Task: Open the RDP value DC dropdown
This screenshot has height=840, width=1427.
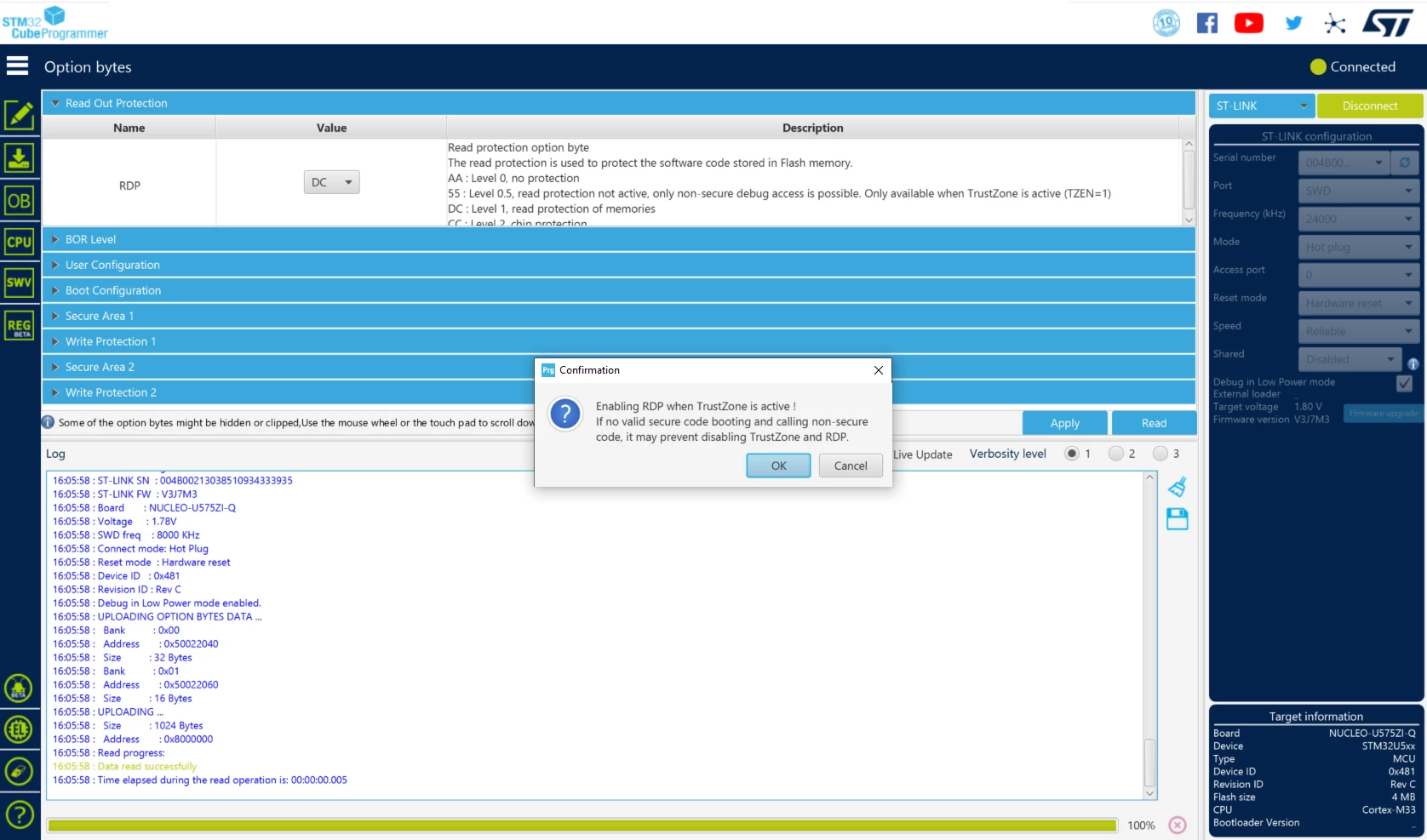Action: click(x=332, y=182)
